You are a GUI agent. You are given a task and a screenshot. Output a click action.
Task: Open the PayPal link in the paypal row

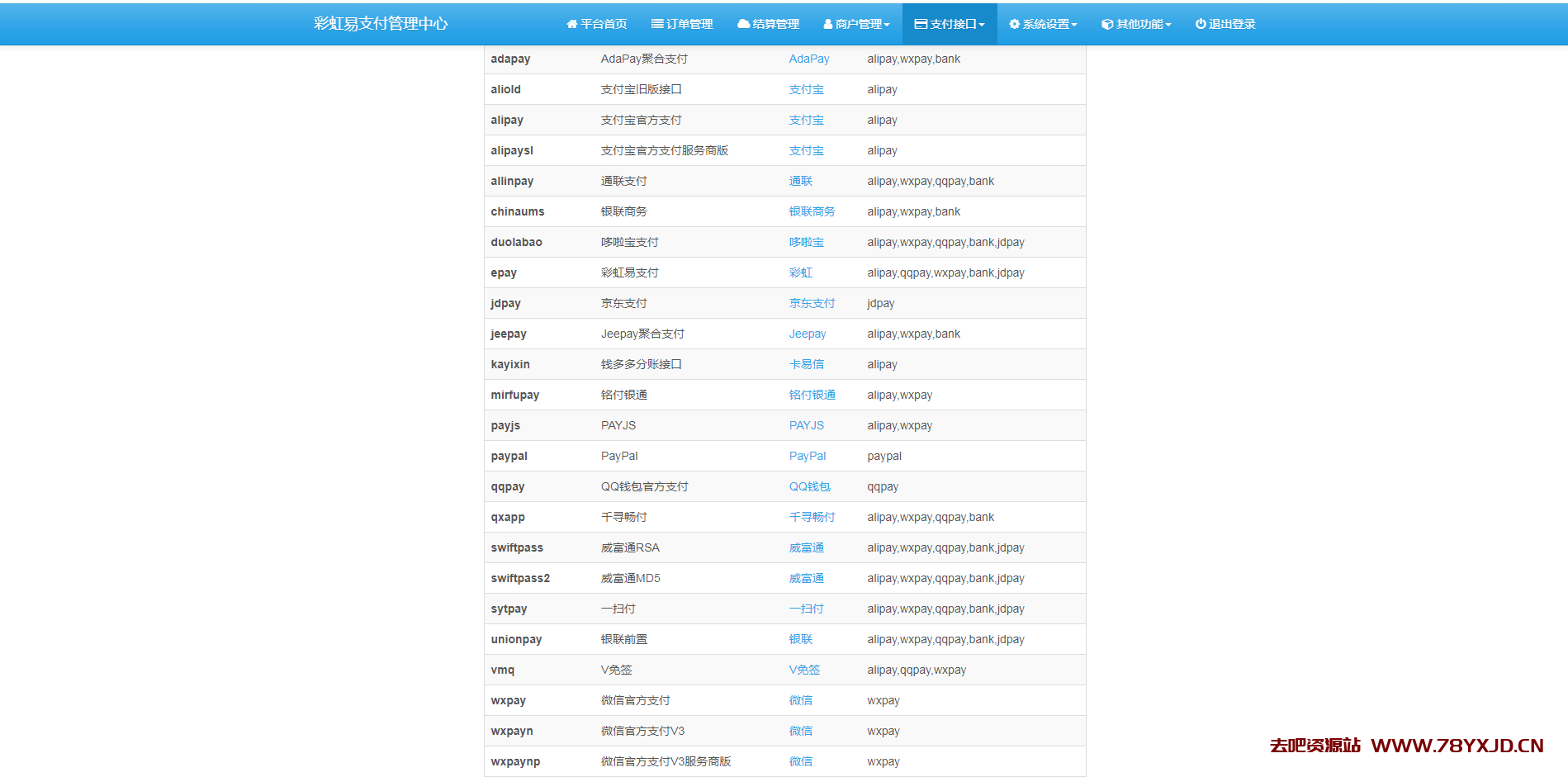click(808, 456)
